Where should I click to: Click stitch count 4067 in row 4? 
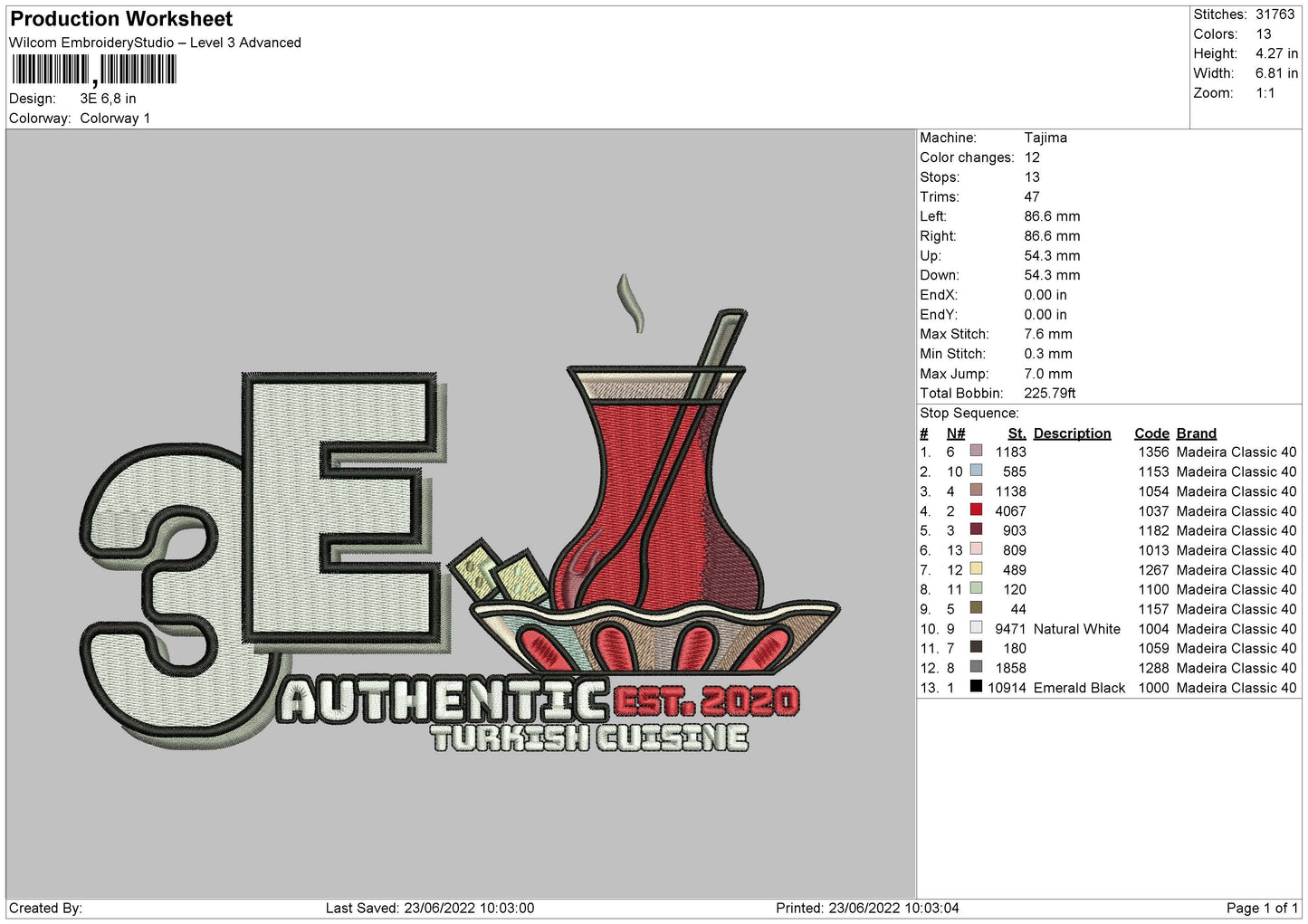(1010, 511)
